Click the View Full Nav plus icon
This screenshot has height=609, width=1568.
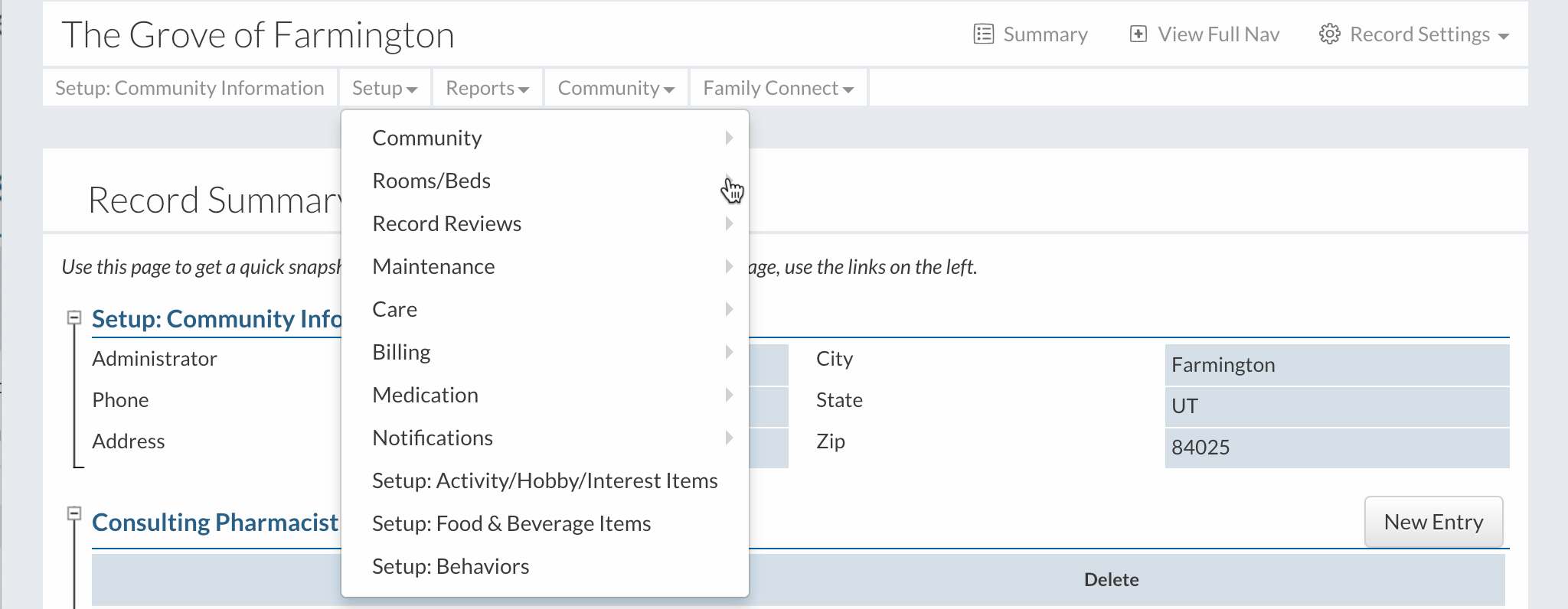click(x=1138, y=34)
